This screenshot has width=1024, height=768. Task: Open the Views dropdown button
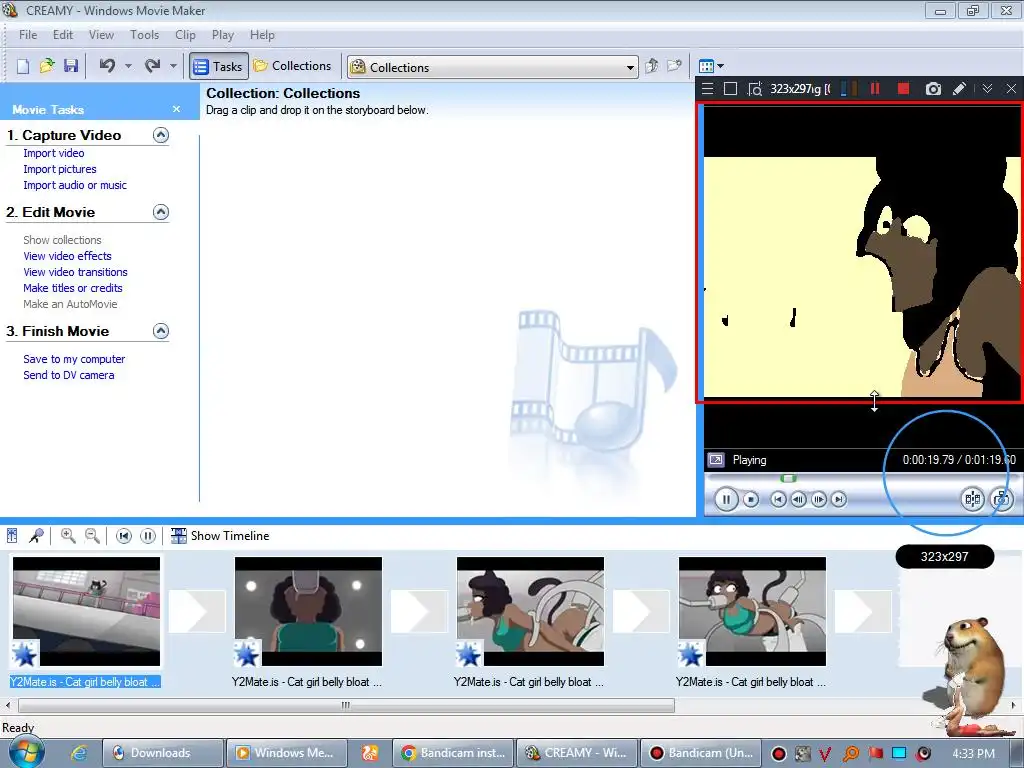[711, 66]
